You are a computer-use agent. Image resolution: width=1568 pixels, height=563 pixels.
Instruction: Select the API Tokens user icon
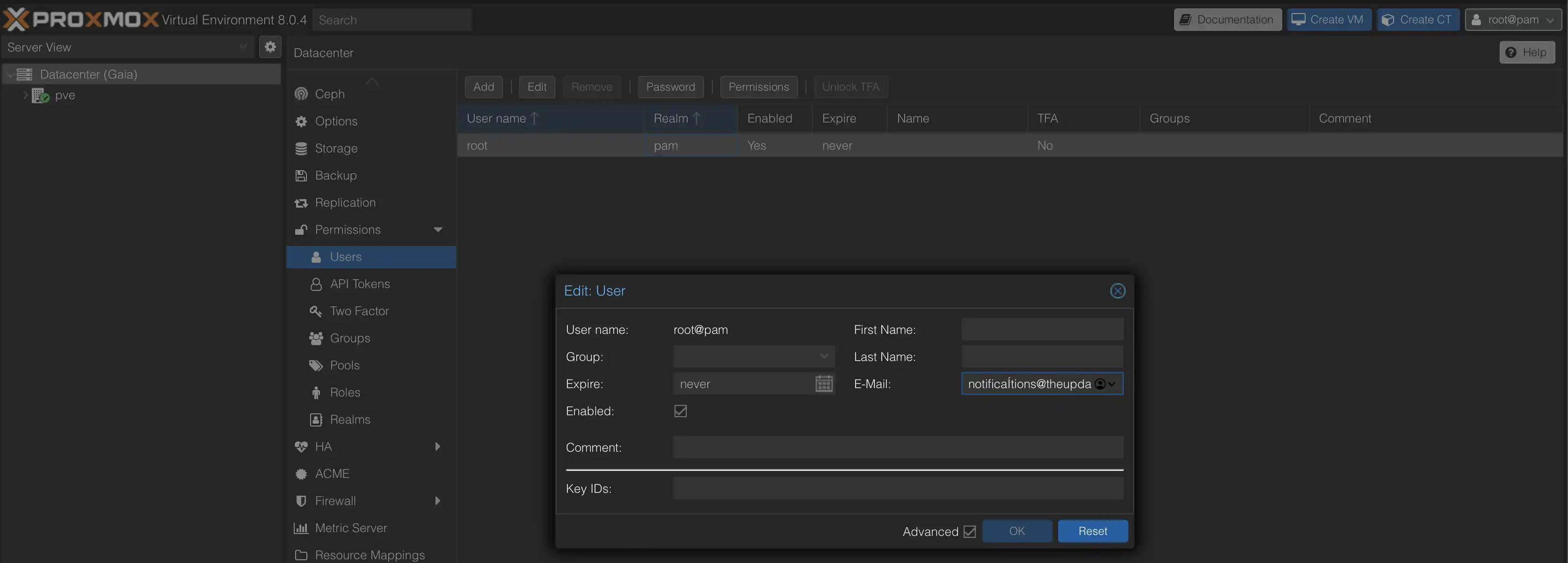click(x=316, y=284)
